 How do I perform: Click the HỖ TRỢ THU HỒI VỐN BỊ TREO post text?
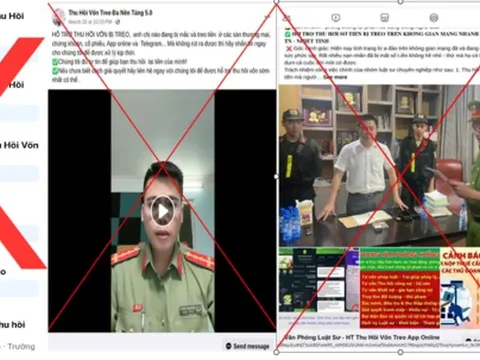[161, 57]
